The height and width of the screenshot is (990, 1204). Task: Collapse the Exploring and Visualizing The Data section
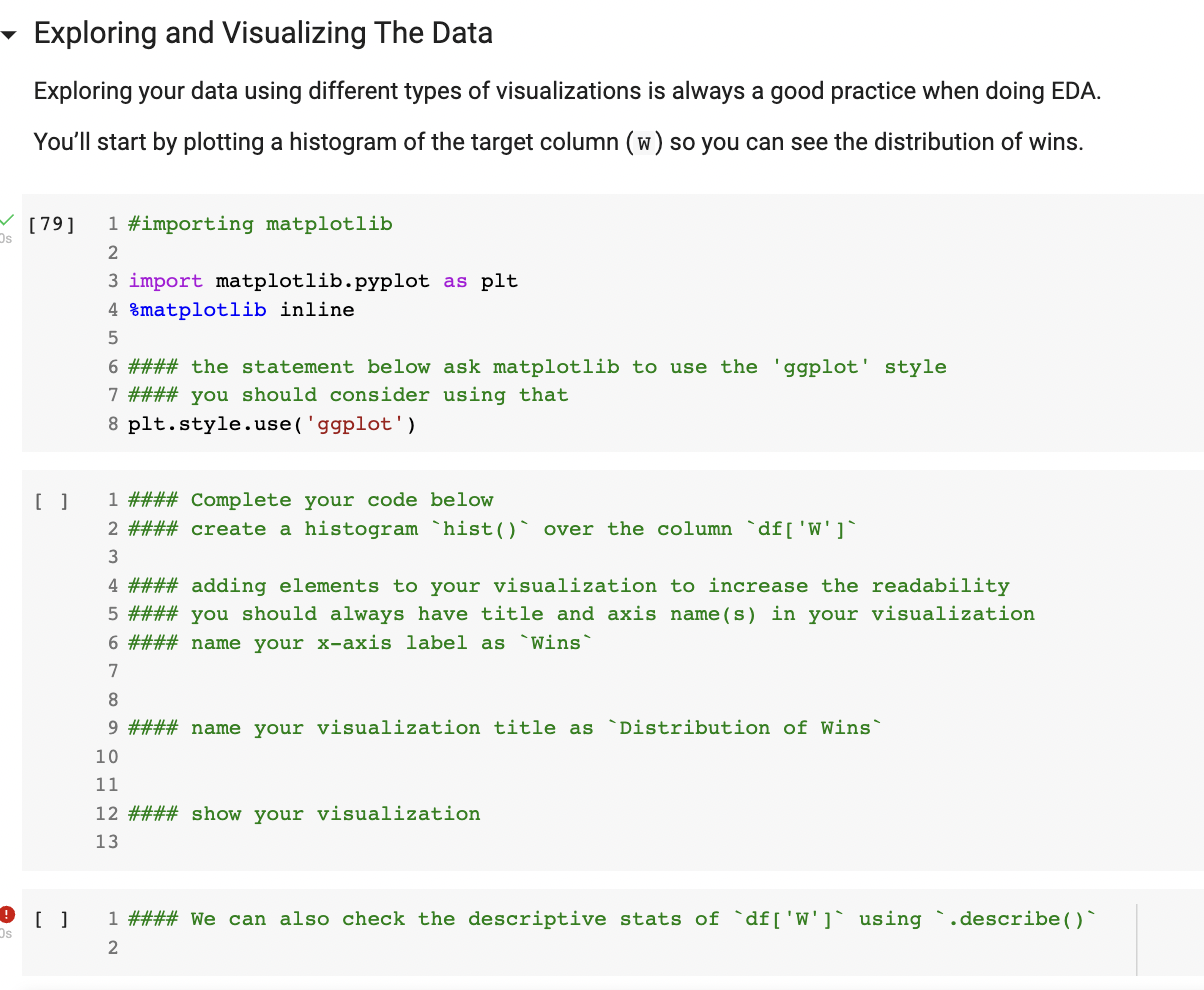point(10,32)
